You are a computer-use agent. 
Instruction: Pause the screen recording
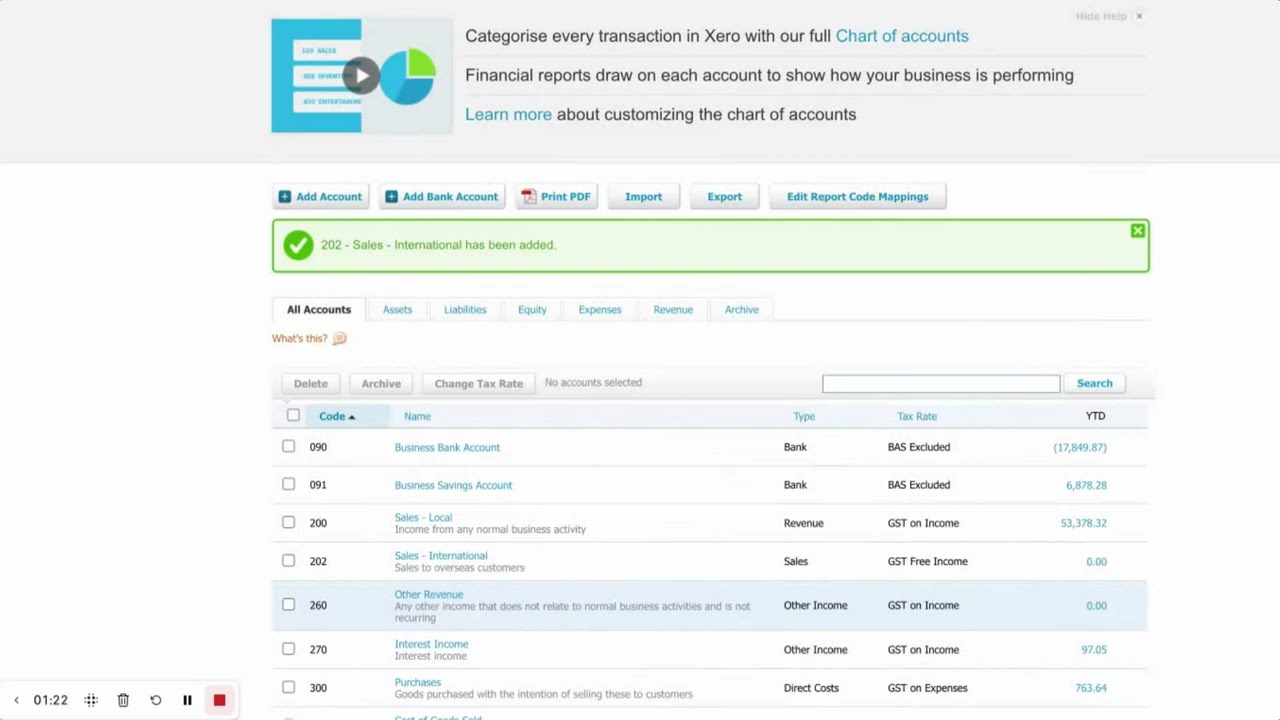[x=187, y=701]
